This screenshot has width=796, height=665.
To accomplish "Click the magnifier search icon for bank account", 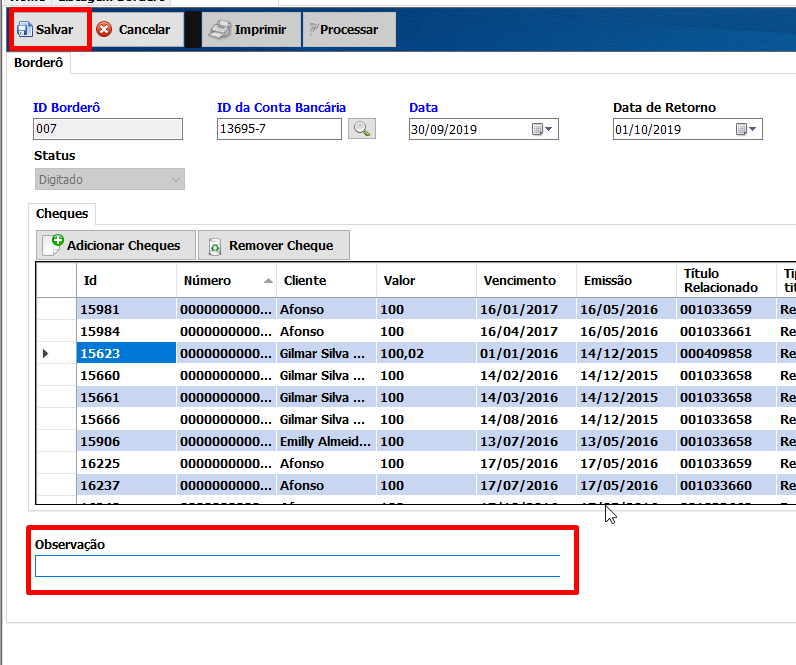I will pos(362,129).
